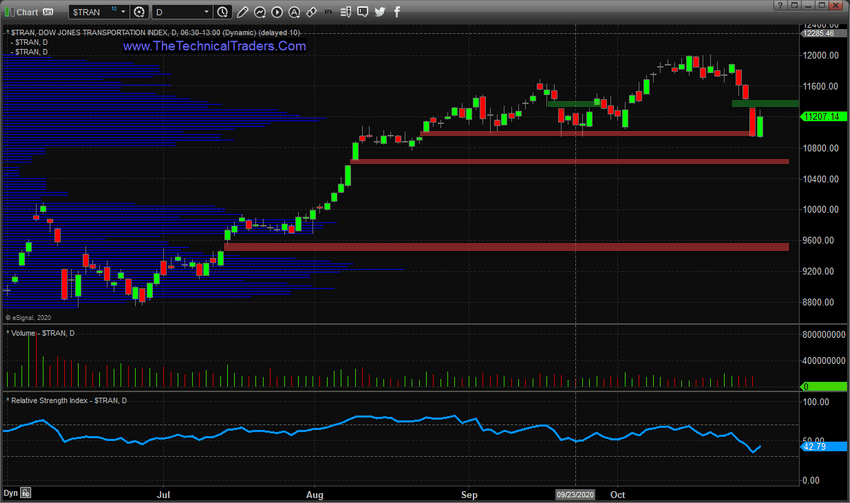Click the 12000.00 price axis label

[x=821, y=55]
